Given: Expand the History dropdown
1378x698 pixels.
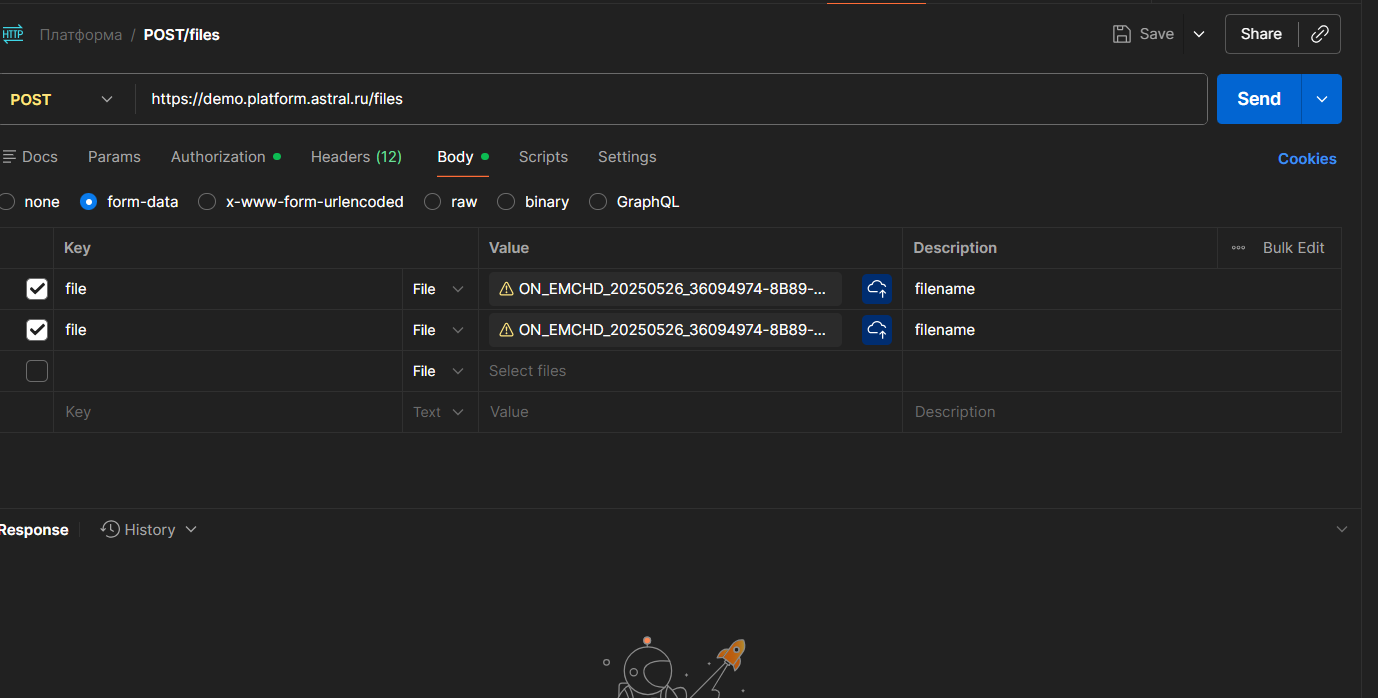Looking at the screenshot, I should (191, 529).
